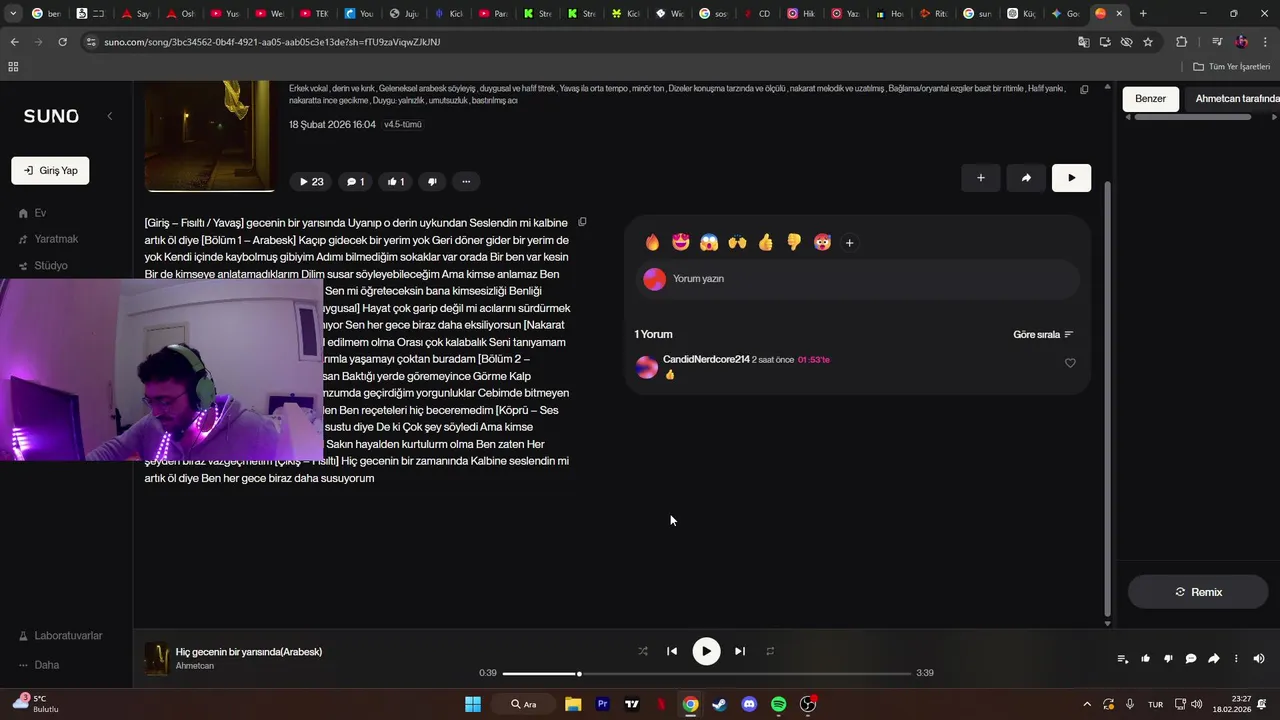1280x720 pixels.
Task: Add another reaction with the plus button
Action: [849, 243]
